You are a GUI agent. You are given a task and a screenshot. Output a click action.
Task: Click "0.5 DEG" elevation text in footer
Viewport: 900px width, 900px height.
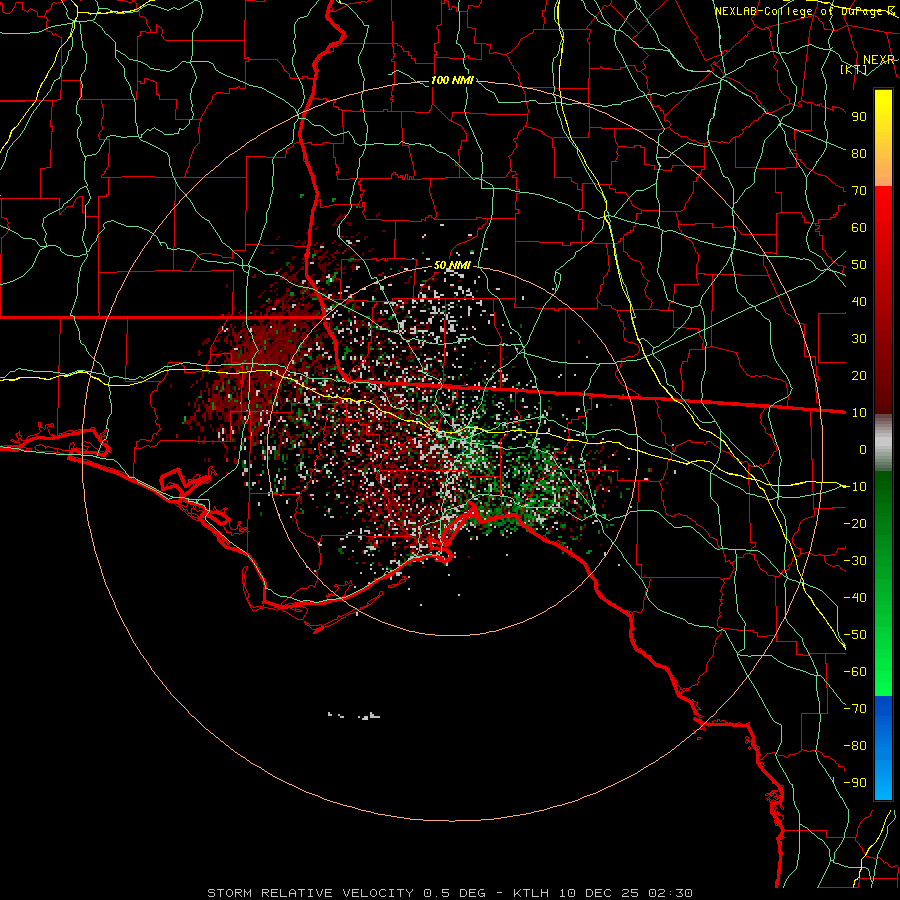[455, 893]
